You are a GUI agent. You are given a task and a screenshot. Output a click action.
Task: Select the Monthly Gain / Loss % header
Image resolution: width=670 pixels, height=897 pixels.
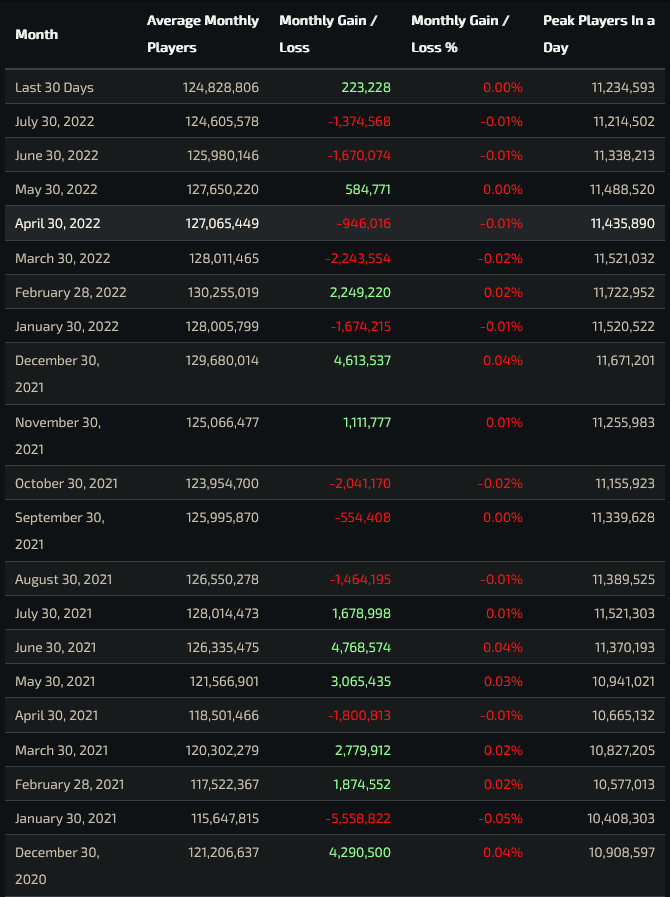[460, 34]
